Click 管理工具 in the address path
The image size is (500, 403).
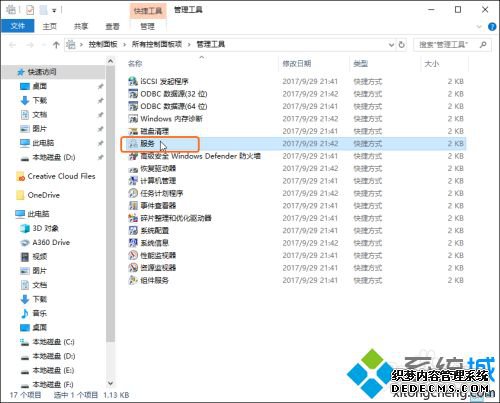(211, 44)
